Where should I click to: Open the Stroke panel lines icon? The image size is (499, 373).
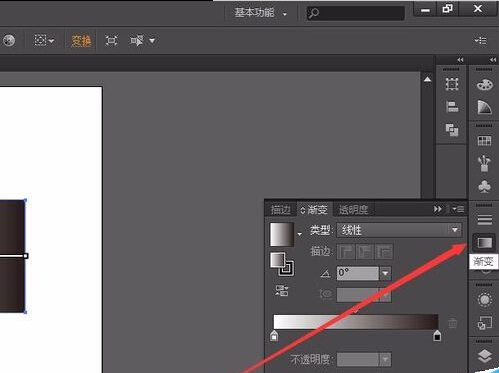click(x=484, y=220)
